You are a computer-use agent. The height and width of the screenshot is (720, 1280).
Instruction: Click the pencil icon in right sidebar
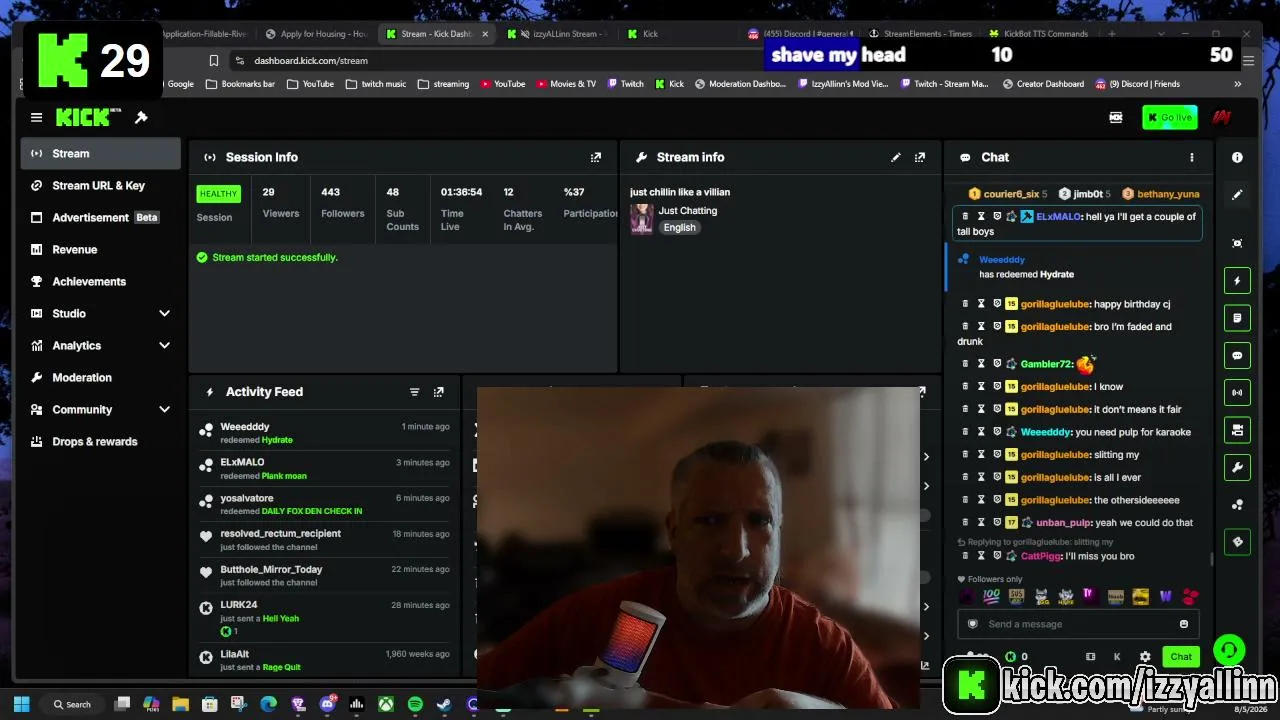point(1237,195)
